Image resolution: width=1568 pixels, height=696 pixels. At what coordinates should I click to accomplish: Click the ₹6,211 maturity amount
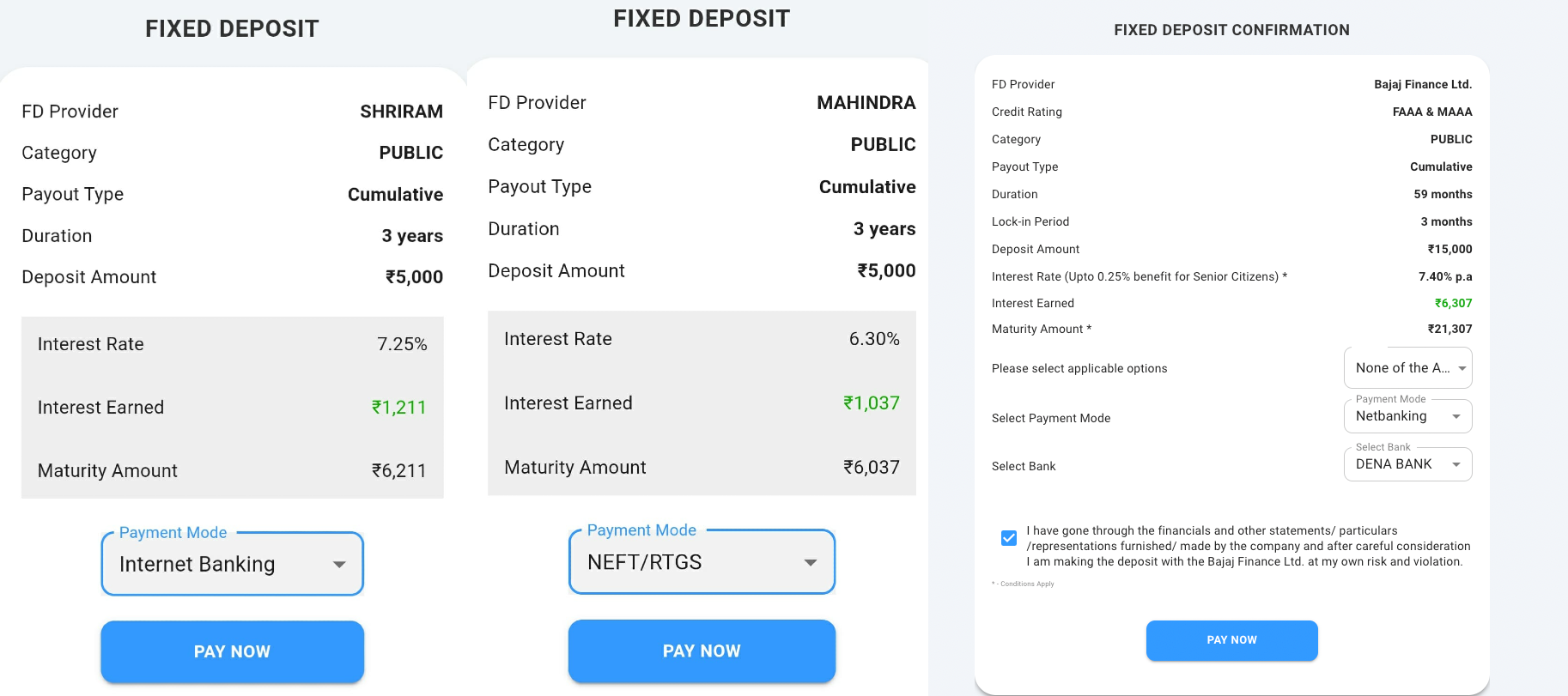(x=398, y=471)
